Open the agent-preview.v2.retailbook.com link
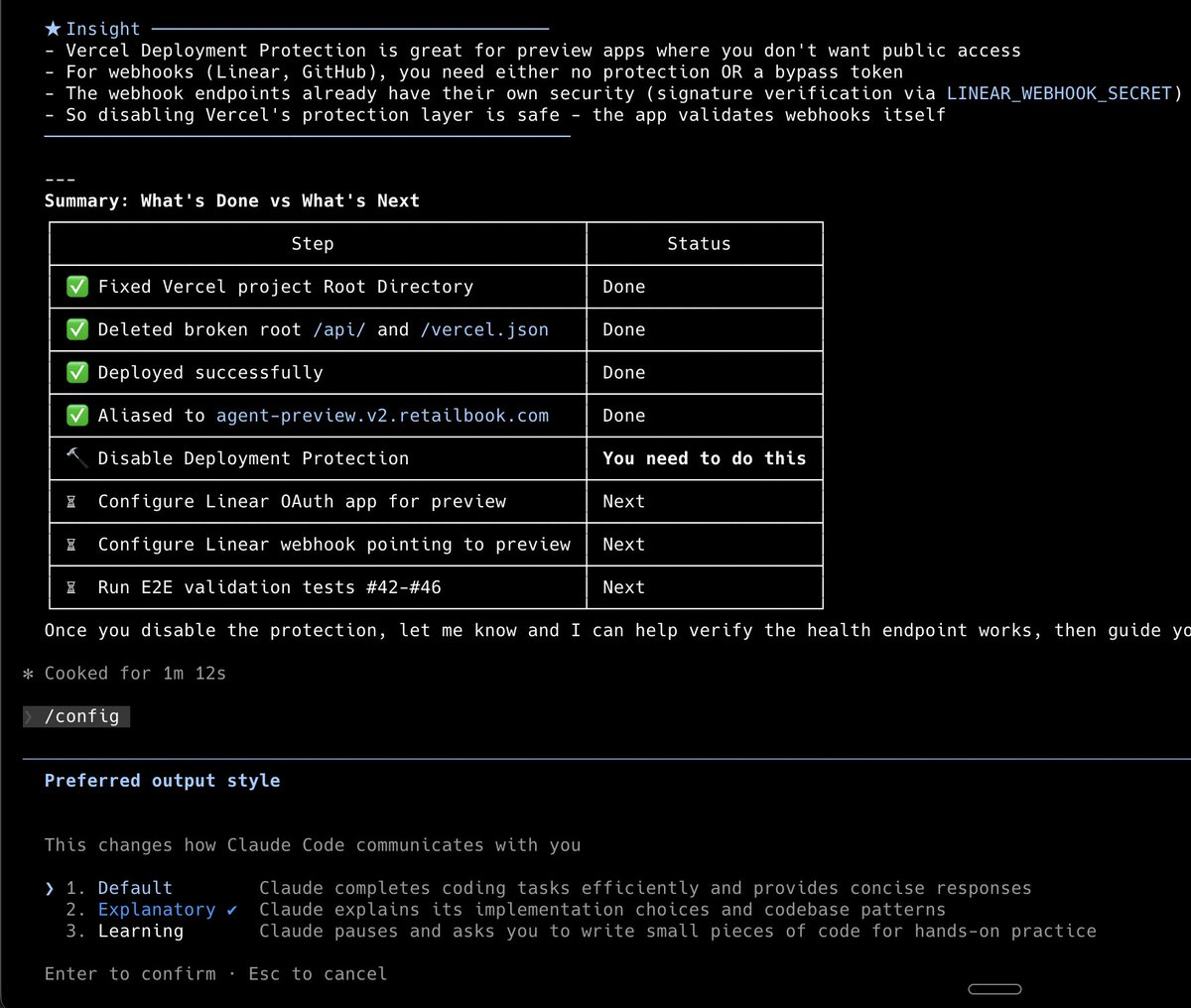Viewport: 1191px width, 1008px height. [x=382, y=416]
